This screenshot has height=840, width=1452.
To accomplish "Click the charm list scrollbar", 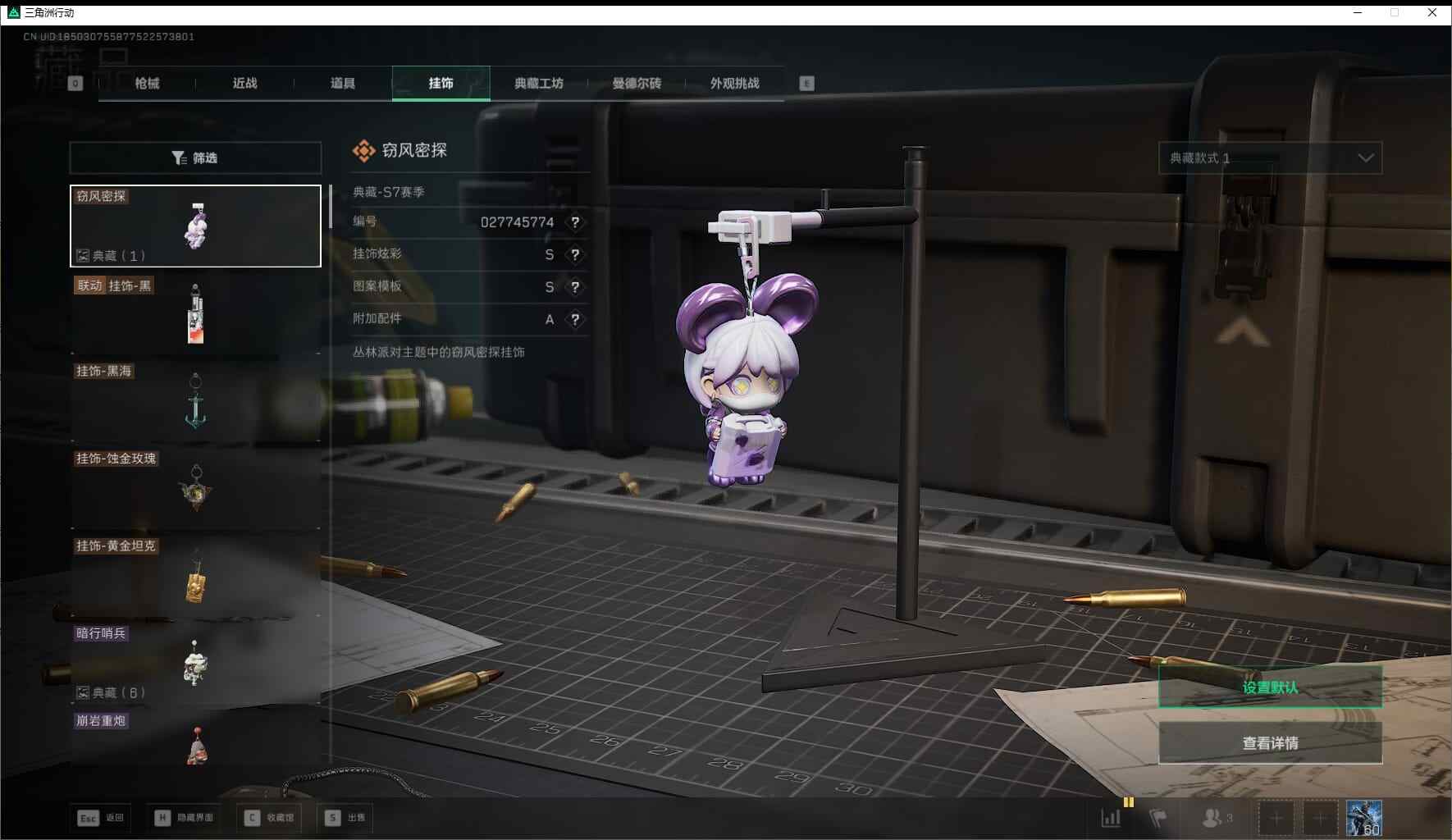I will coord(331,207).
